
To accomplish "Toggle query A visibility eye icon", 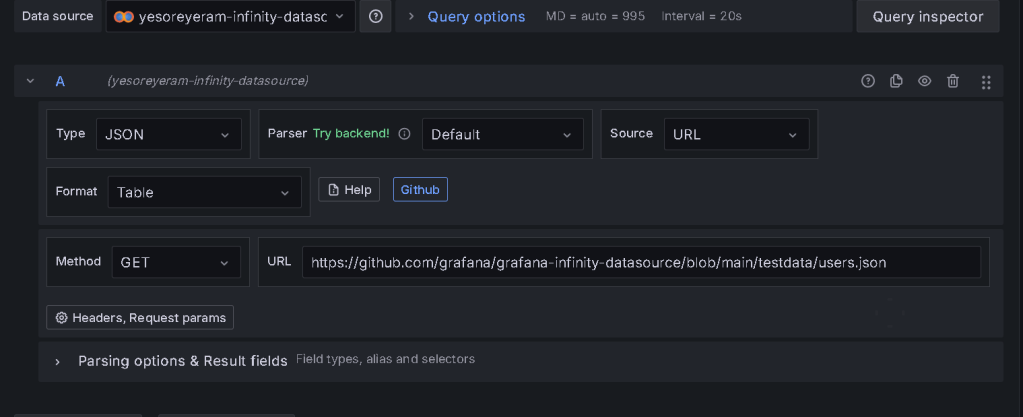I will [924, 81].
